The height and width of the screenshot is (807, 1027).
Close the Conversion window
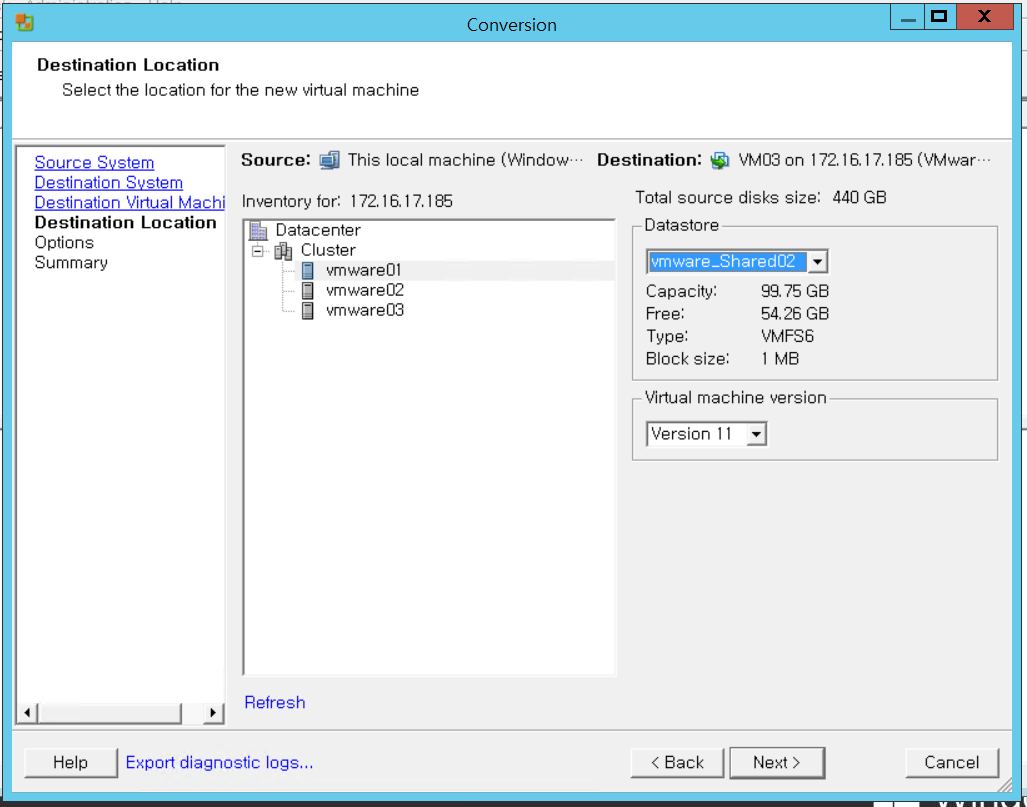(x=984, y=18)
